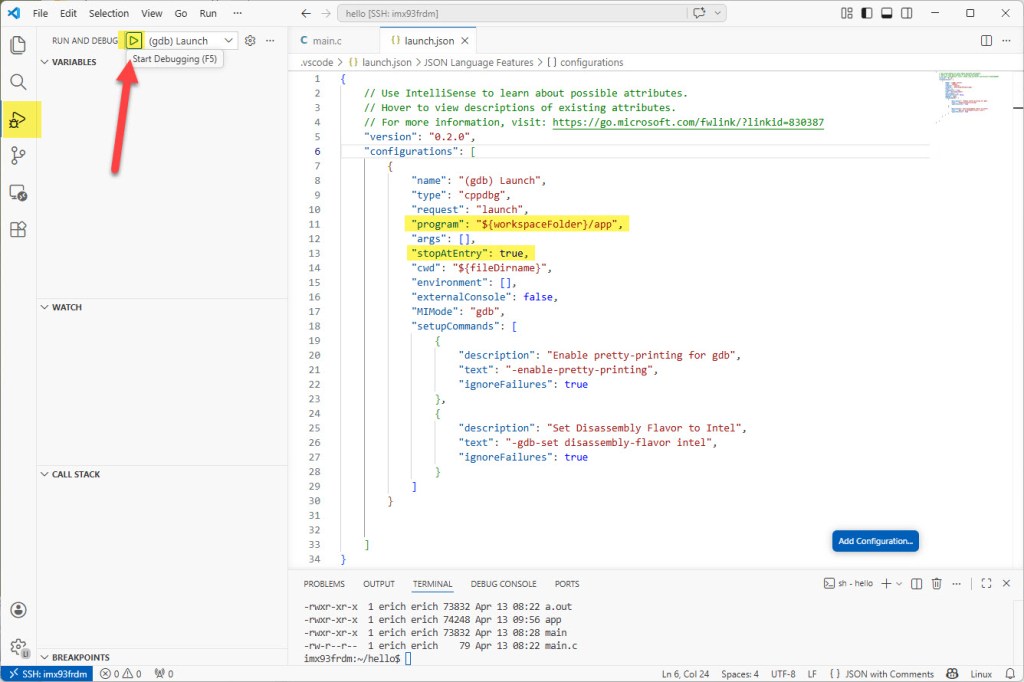This screenshot has width=1024, height=682.
Task: Click the Start Debugging play button
Action: [x=134, y=40]
